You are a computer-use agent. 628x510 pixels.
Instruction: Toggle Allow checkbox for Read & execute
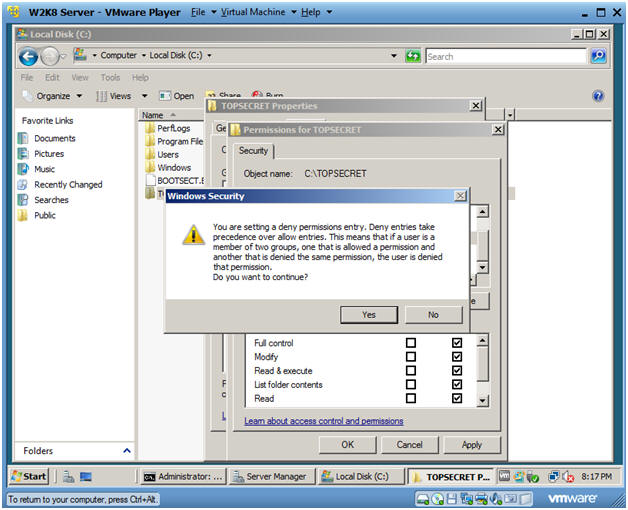(x=411, y=371)
